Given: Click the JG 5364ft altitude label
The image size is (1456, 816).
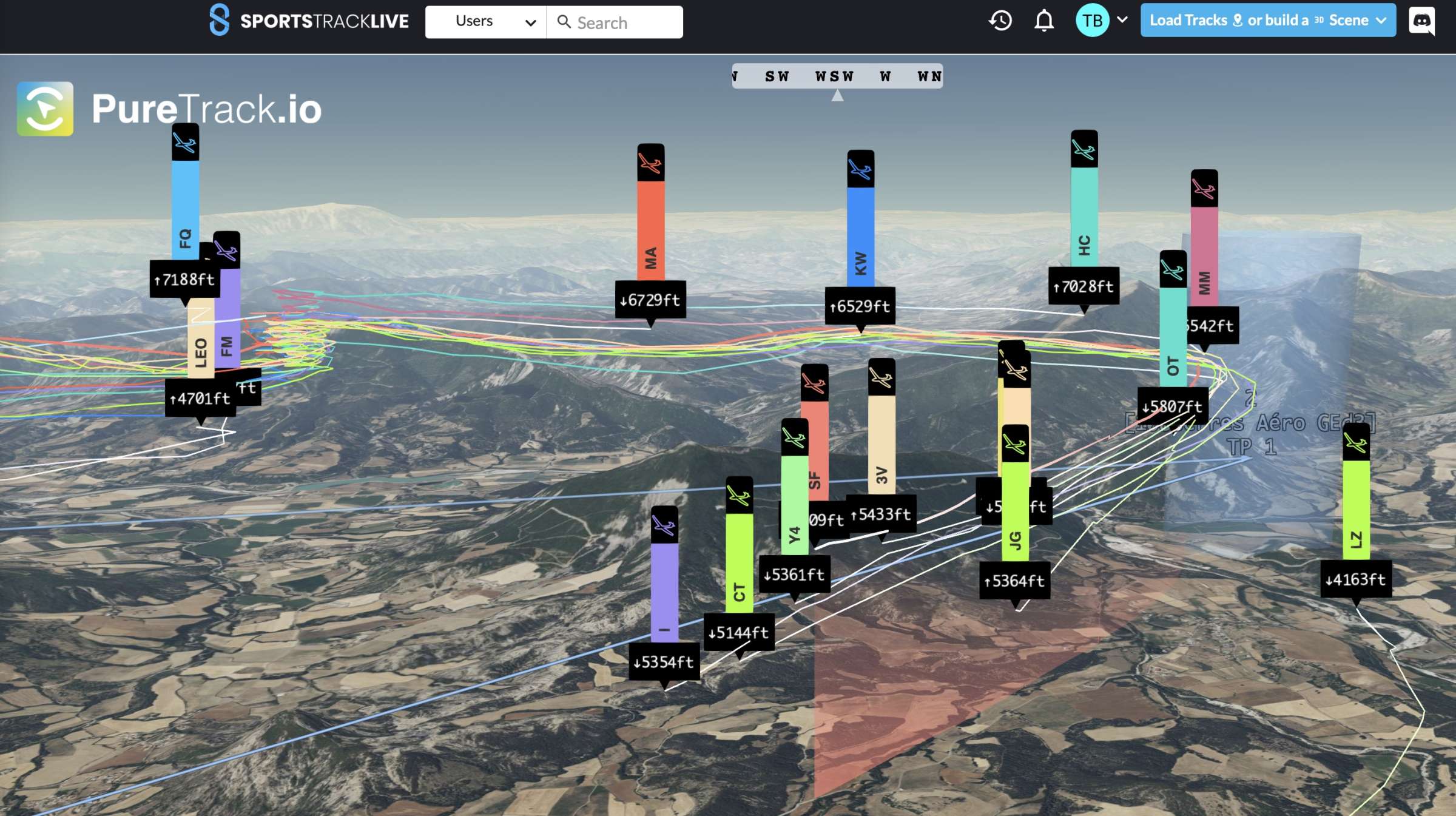Looking at the screenshot, I should point(1014,581).
